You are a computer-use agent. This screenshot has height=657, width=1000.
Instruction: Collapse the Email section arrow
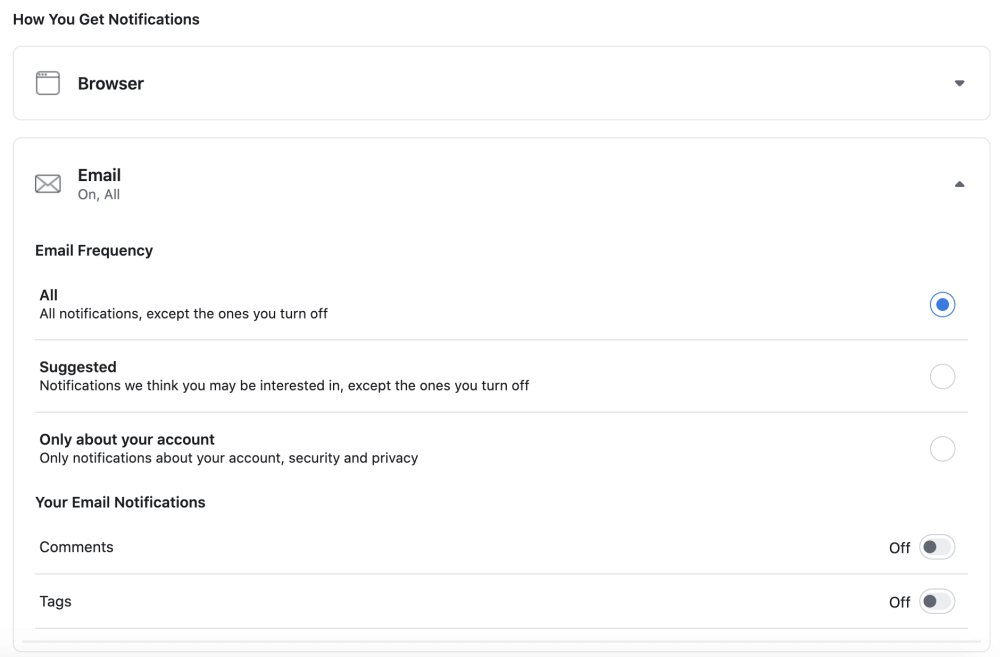pyautogui.click(x=959, y=184)
